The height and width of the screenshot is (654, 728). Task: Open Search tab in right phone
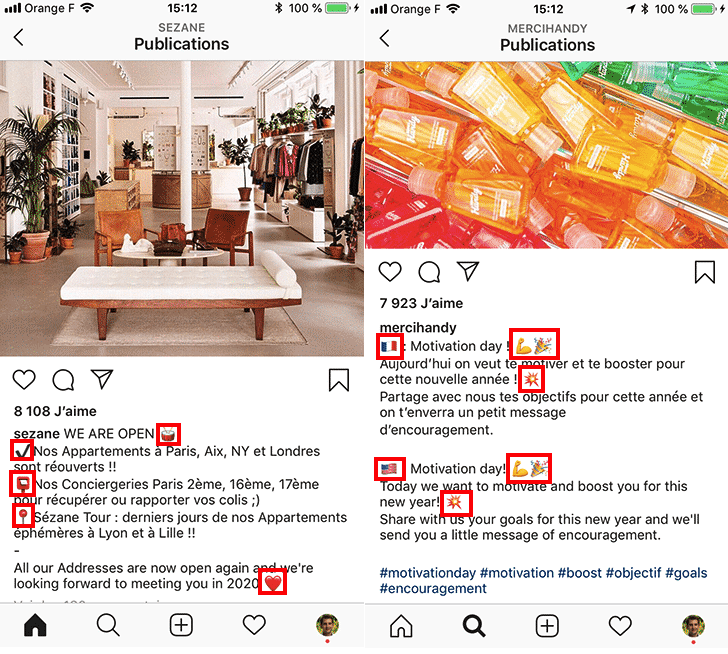tap(474, 626)
